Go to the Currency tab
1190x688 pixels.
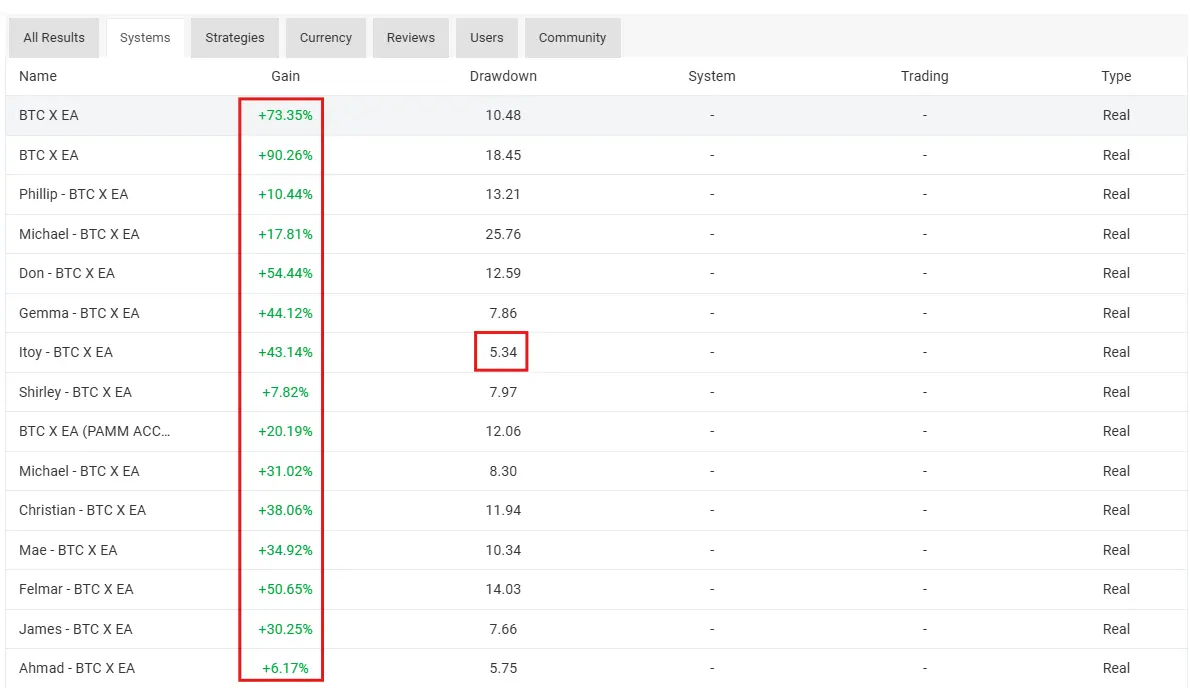pos(326,38)
